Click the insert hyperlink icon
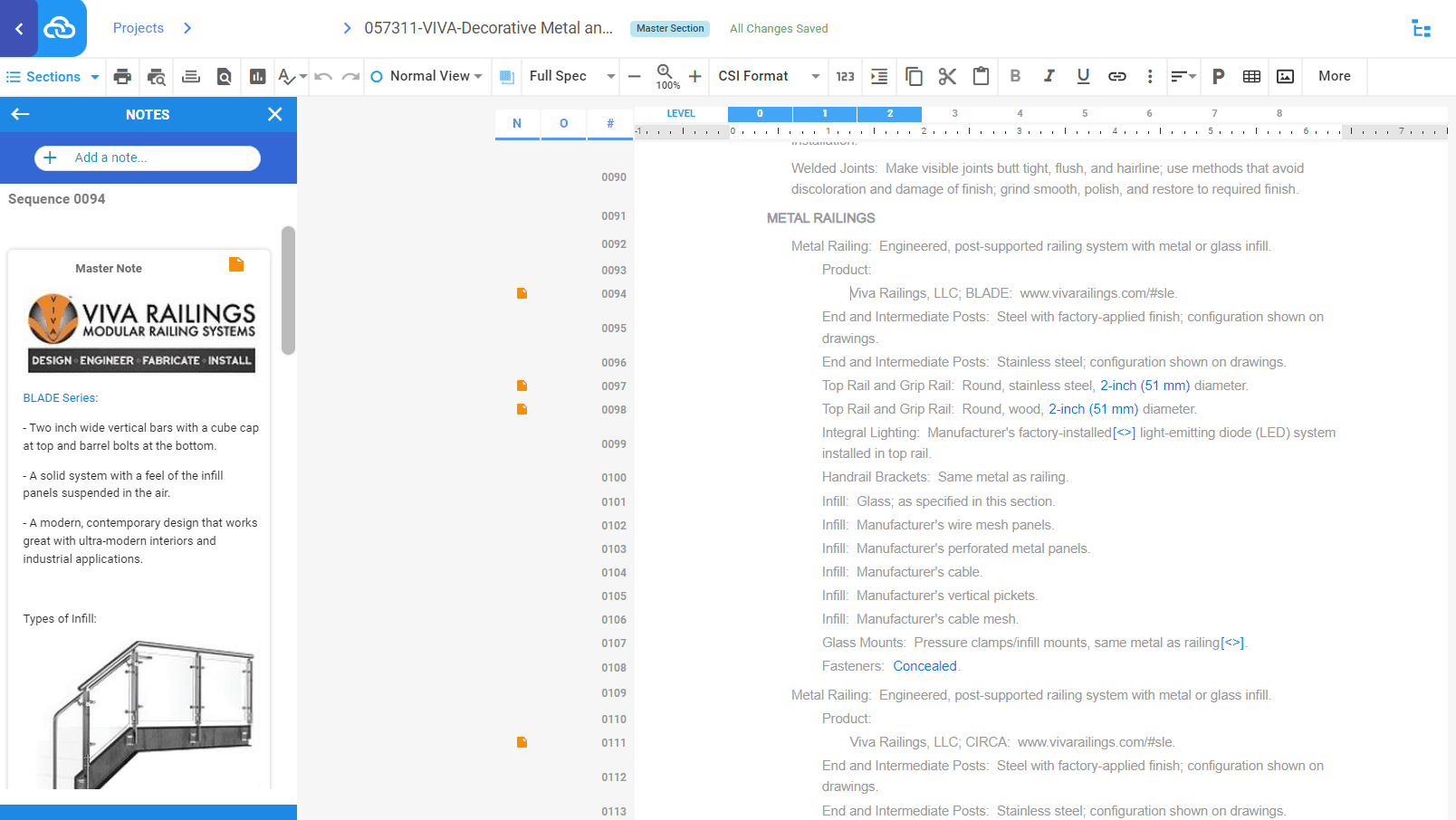This screenshot has height=820, width=1456. [x=1116, y=77]
